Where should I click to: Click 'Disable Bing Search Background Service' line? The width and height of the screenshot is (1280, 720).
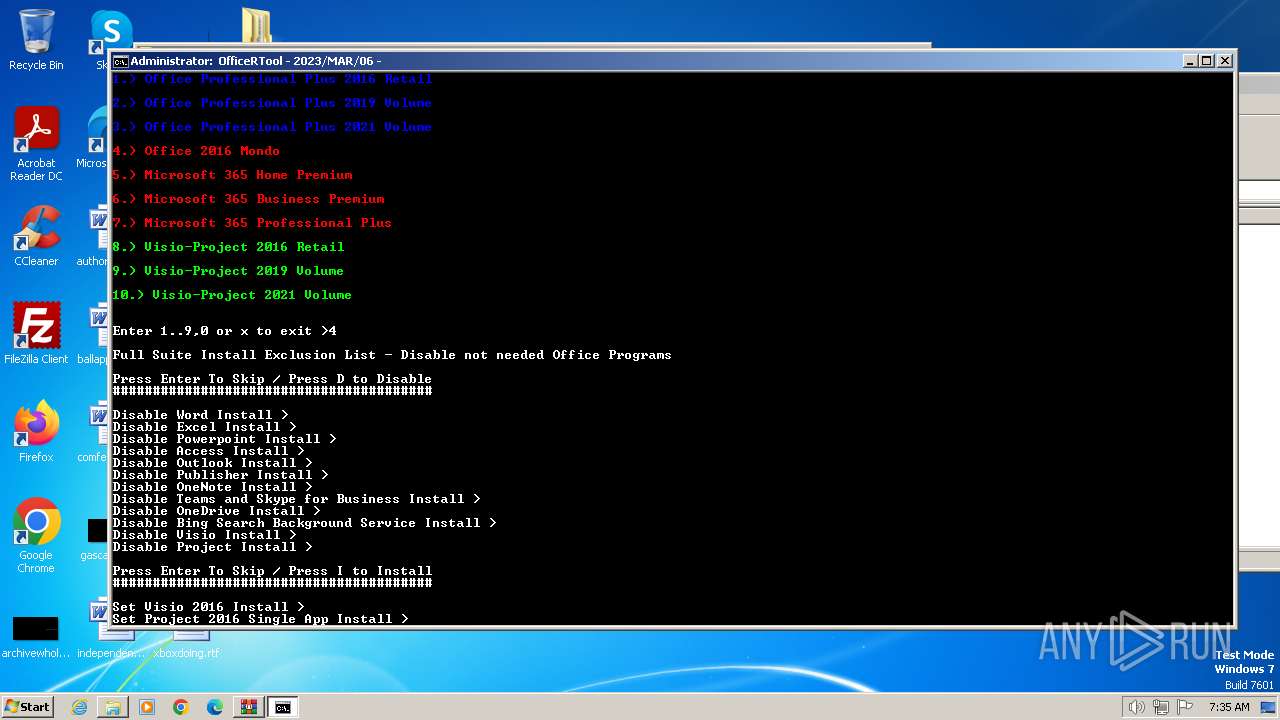pos(304,523)
